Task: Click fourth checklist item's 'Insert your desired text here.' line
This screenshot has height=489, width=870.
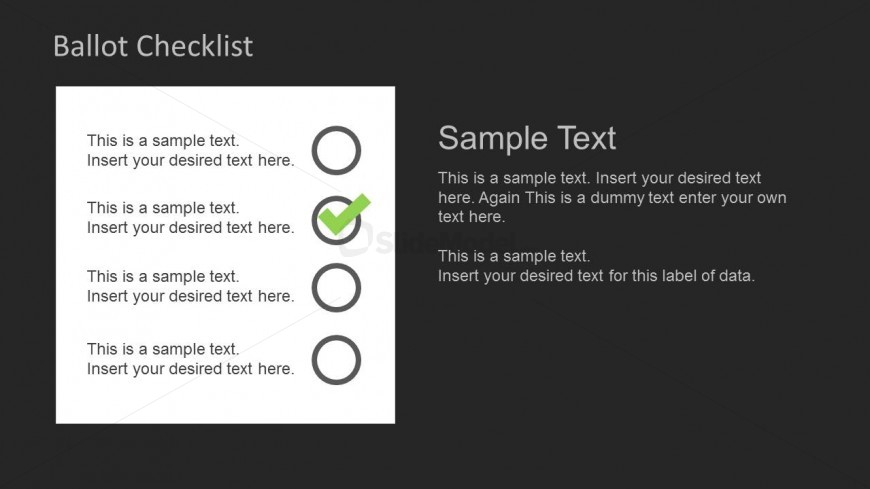Action: pos(190,369)
